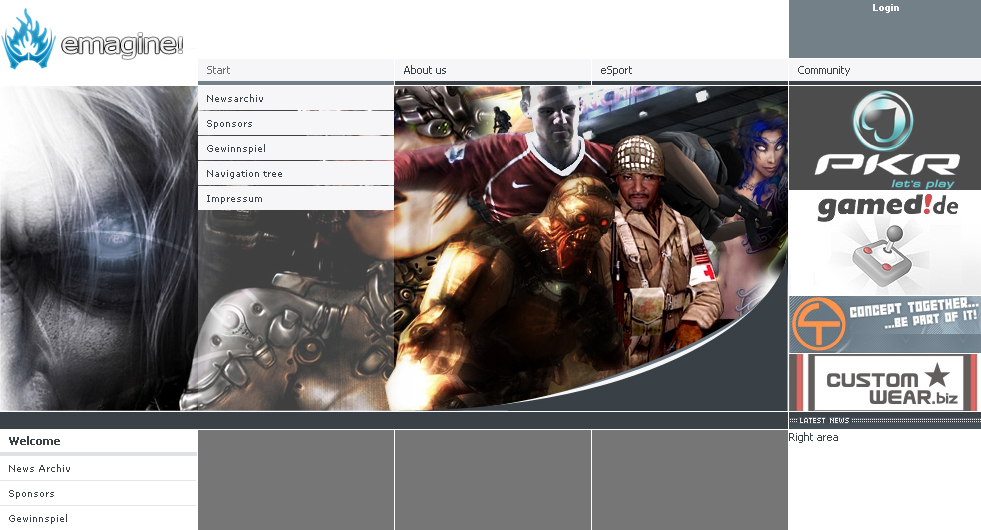This screenshot has height=530, width=981.
Task: Open the Concept Together banner
Action: tap(885, 325)
